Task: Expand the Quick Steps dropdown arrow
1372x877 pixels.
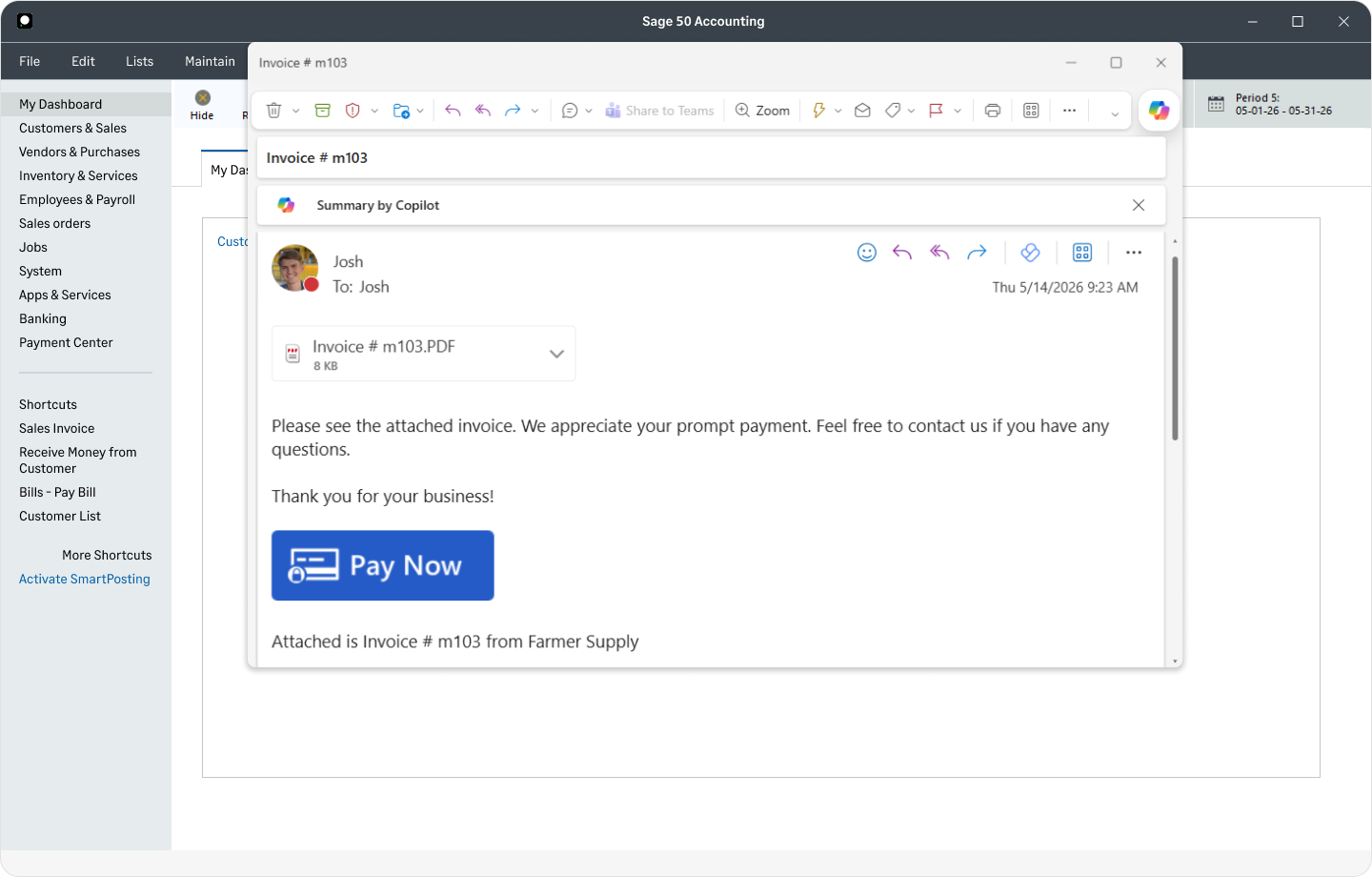Action: point(838,111)
